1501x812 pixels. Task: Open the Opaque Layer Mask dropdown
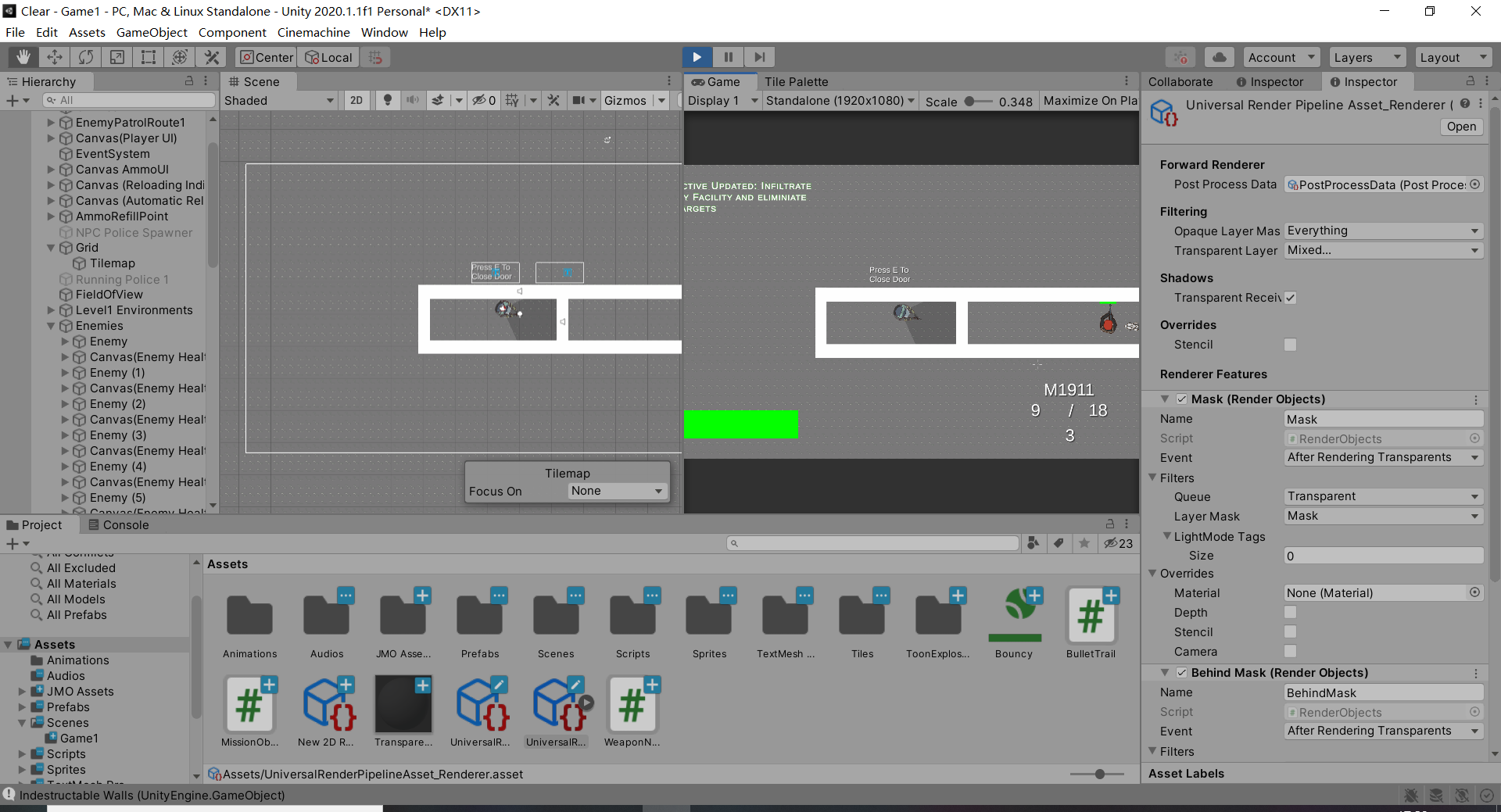1384,231
